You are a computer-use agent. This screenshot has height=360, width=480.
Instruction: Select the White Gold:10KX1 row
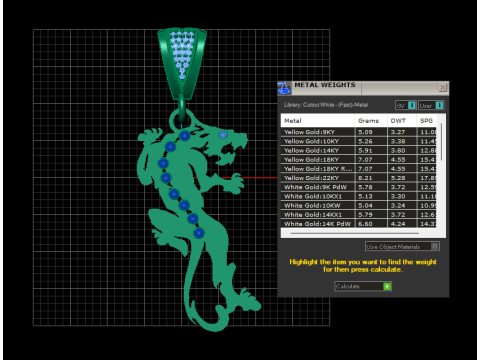[358, 196]
